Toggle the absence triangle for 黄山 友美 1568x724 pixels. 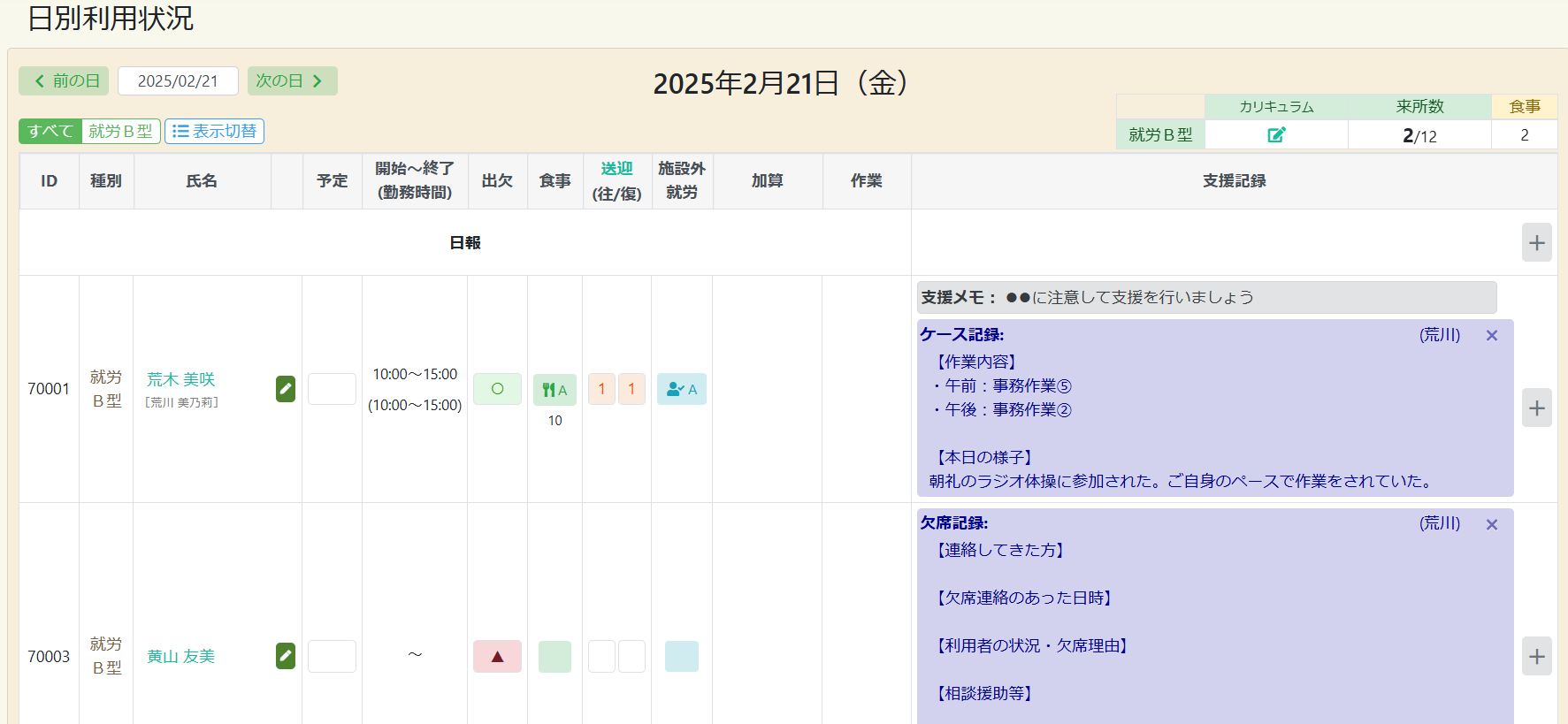pos(497,657)
